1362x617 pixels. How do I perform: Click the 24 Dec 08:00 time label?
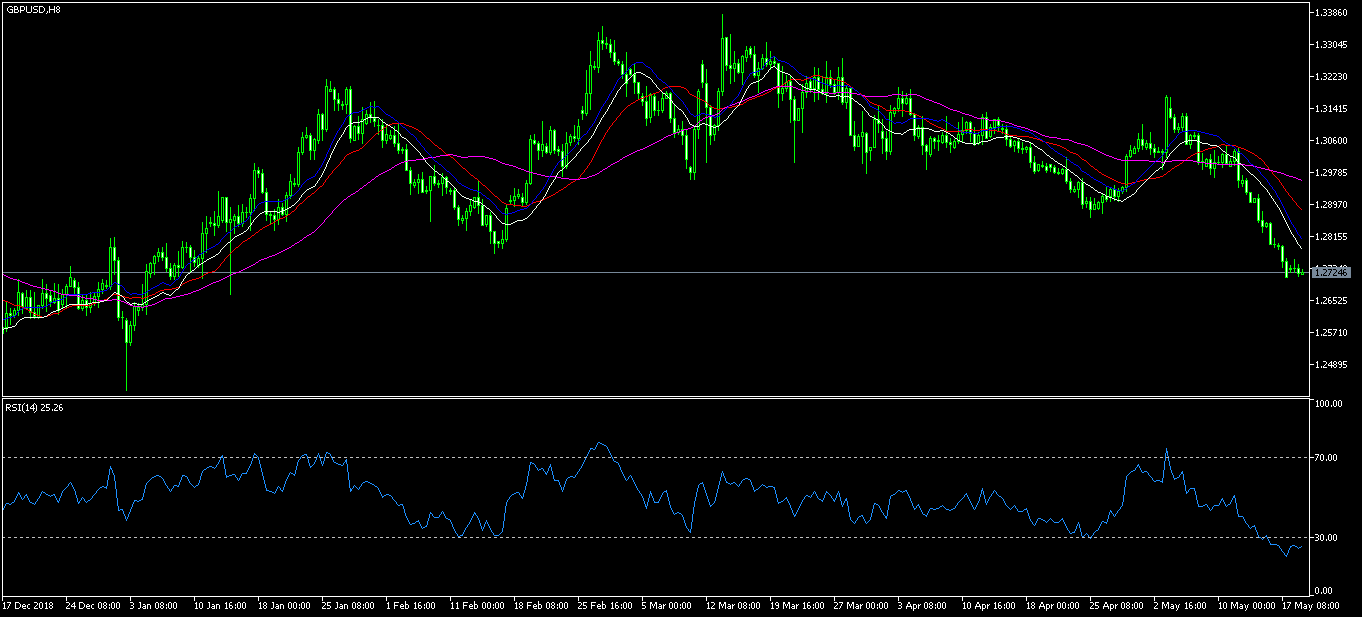coord(93,606)
